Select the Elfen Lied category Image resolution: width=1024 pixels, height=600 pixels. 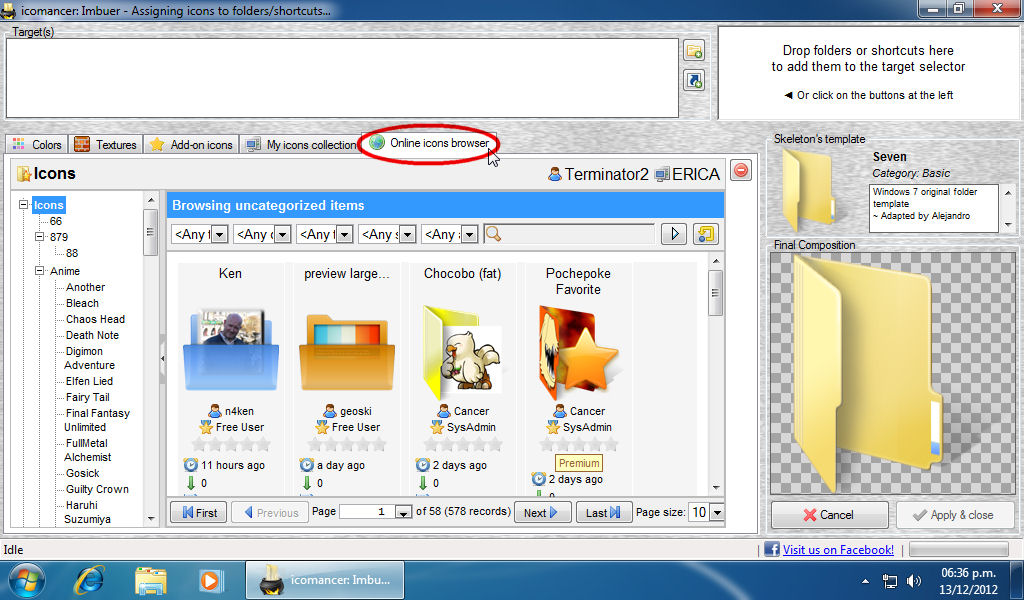(89, 381)
